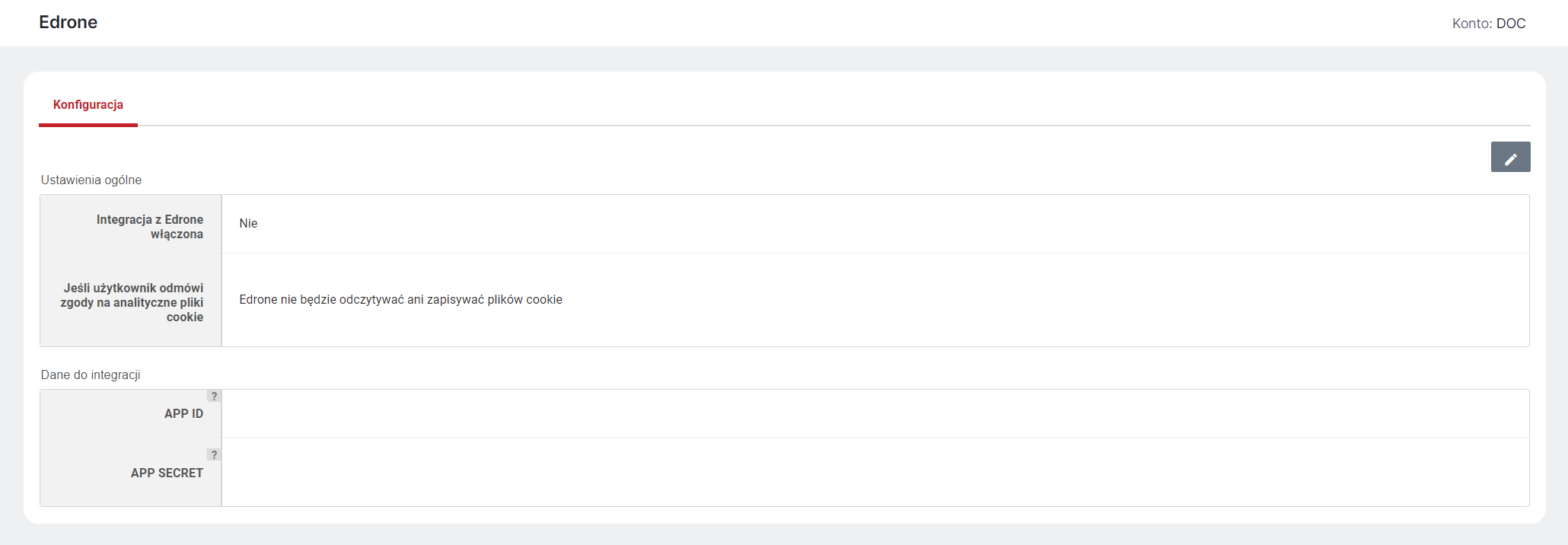Click the 'Integracja z Edrone włączona' label
Viewport: 1568px width, 545px height.
[150, 227]
